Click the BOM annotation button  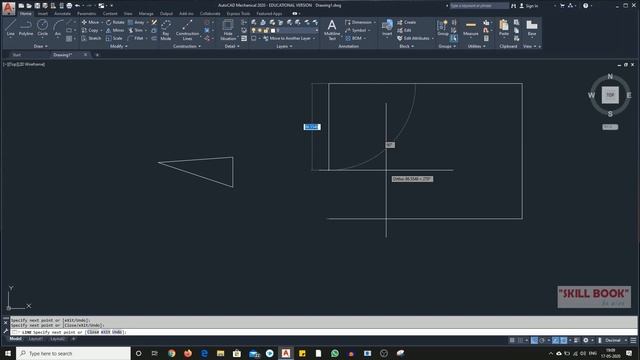click(353, 38)
